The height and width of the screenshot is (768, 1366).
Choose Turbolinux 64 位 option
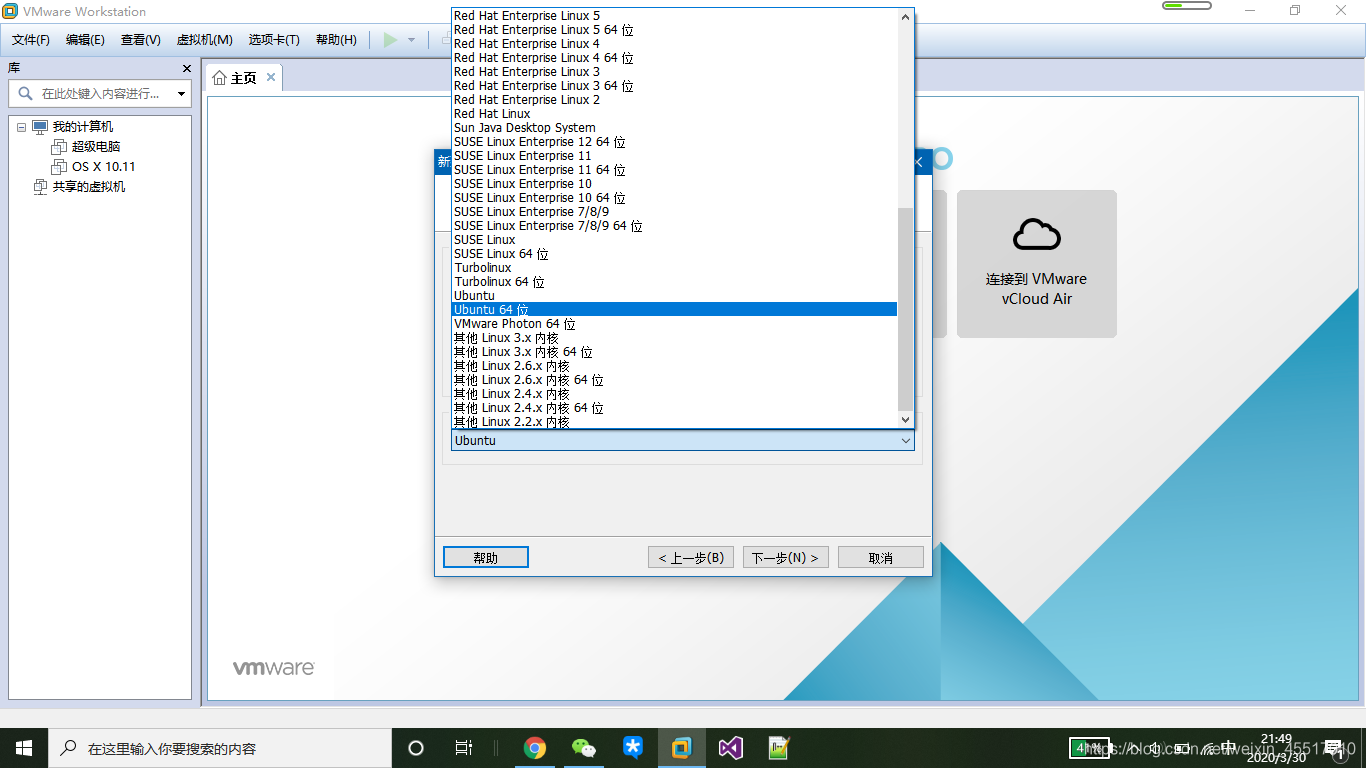click(x=674, y=282)
